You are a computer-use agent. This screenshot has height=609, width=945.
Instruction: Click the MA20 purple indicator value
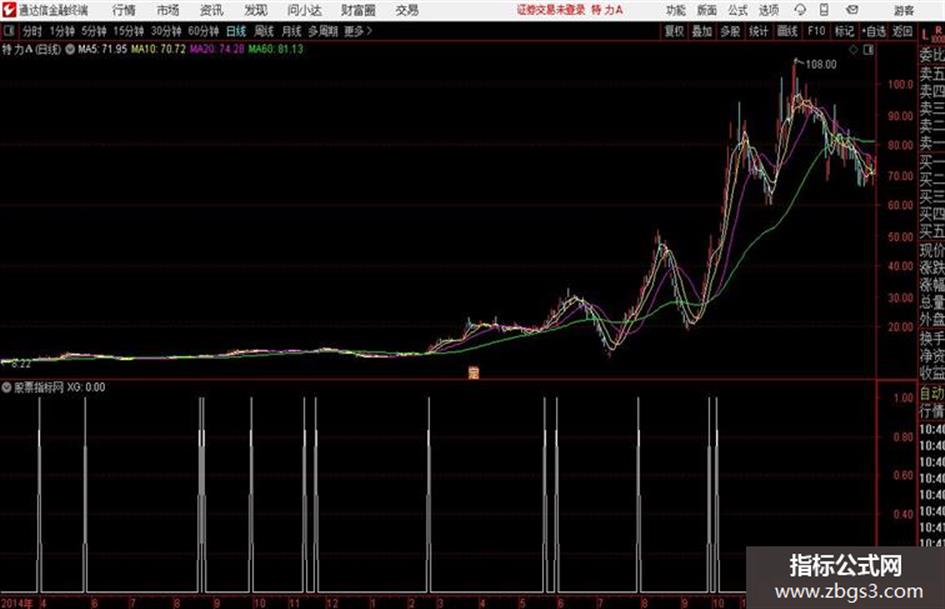pos(217,49)
